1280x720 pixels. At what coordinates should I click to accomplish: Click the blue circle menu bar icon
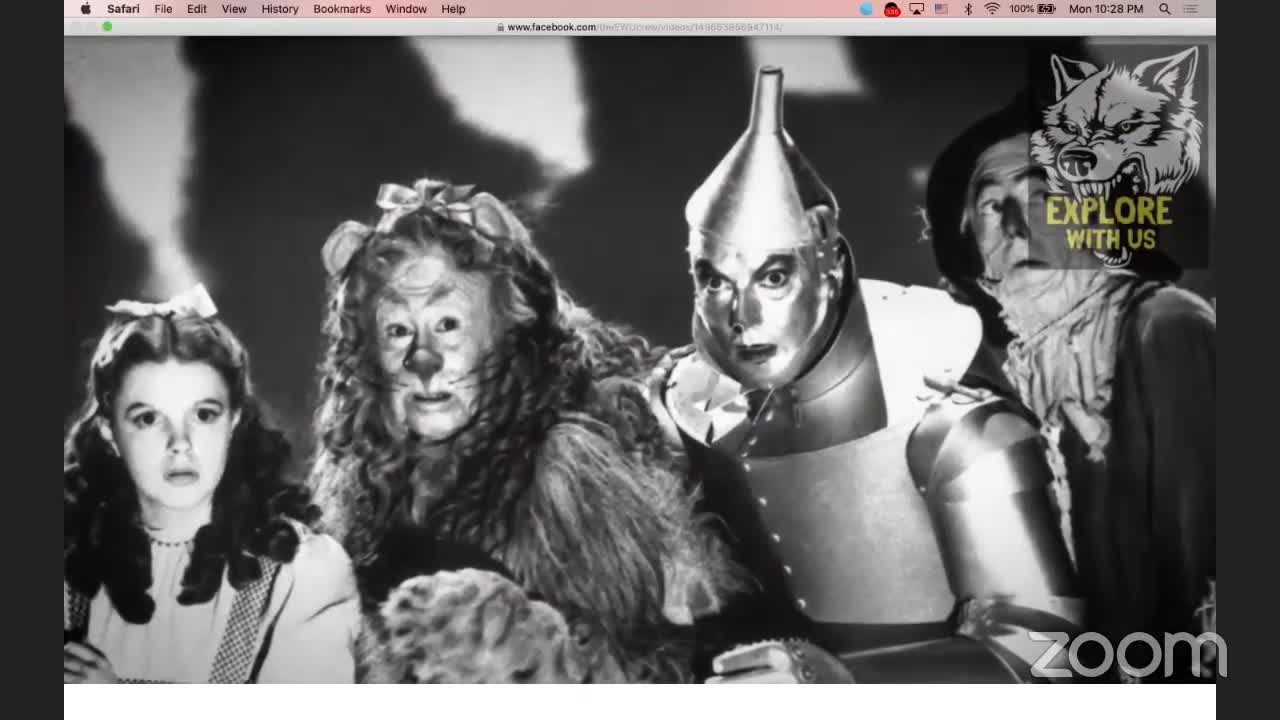pyautogui.click(x=866, y=9)
